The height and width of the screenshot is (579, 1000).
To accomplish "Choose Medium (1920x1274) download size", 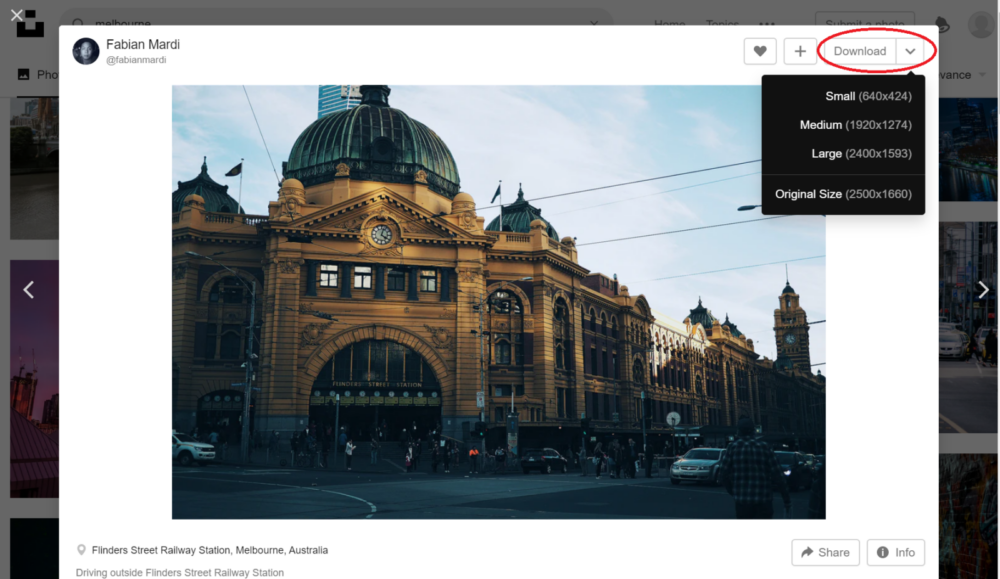I will 855,125.
